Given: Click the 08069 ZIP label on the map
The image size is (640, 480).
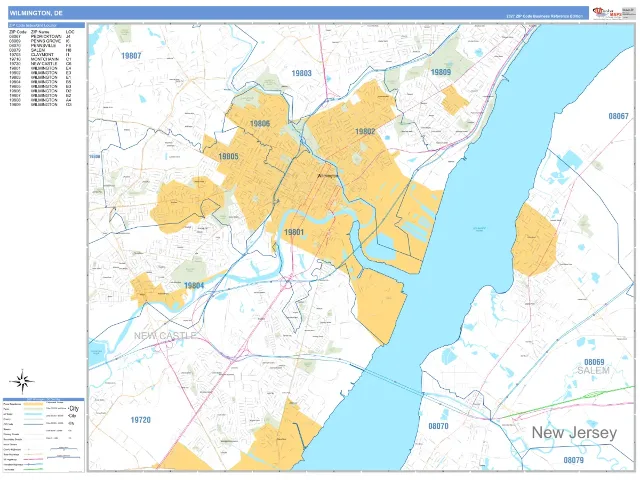Looking at the screenshot, I should click(x=594, y=362).
